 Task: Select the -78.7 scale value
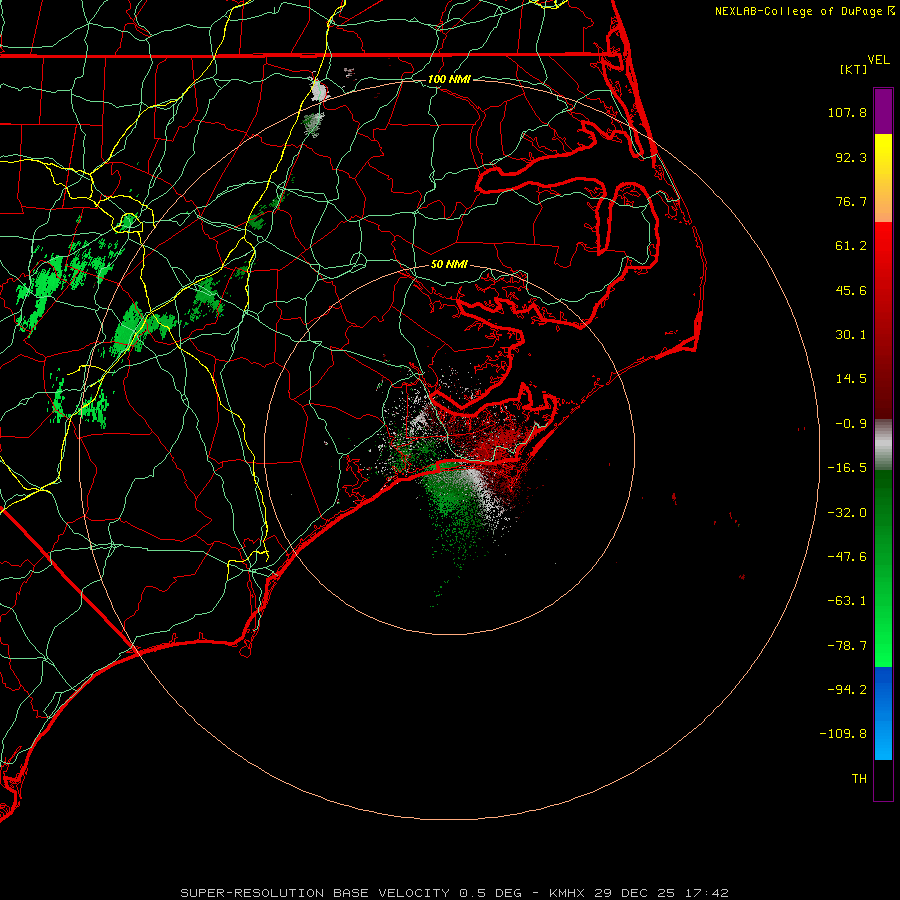pyautogui.click(x=847, y=646)
